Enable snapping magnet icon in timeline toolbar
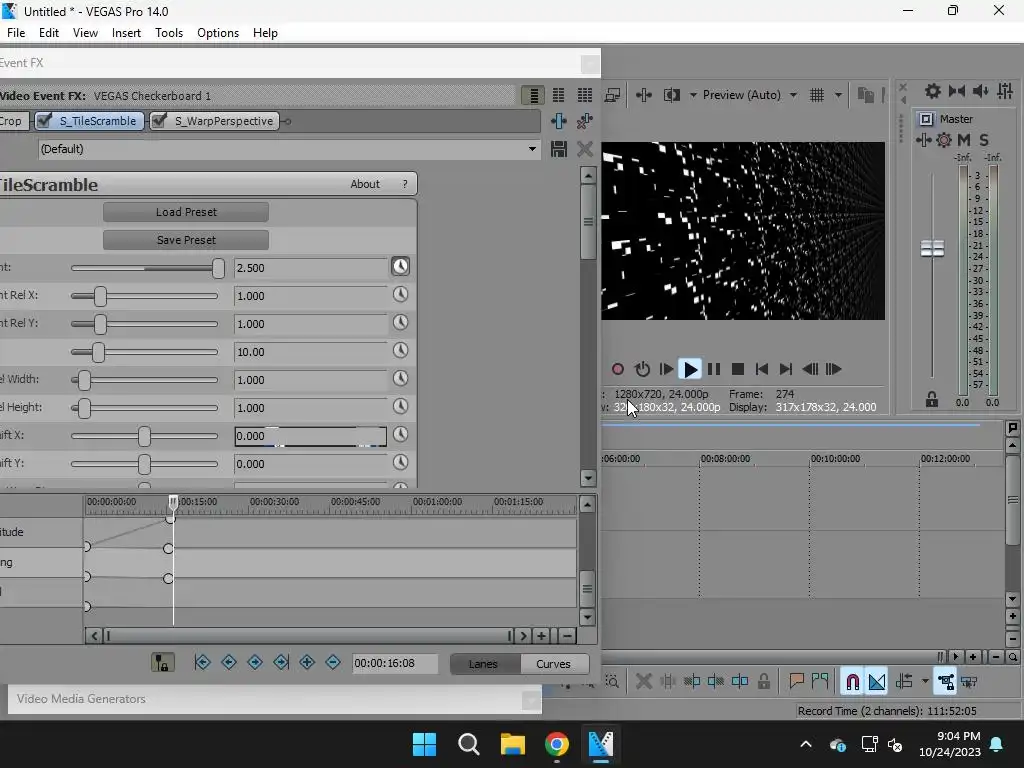1024x768 pixels. [852, 682]
